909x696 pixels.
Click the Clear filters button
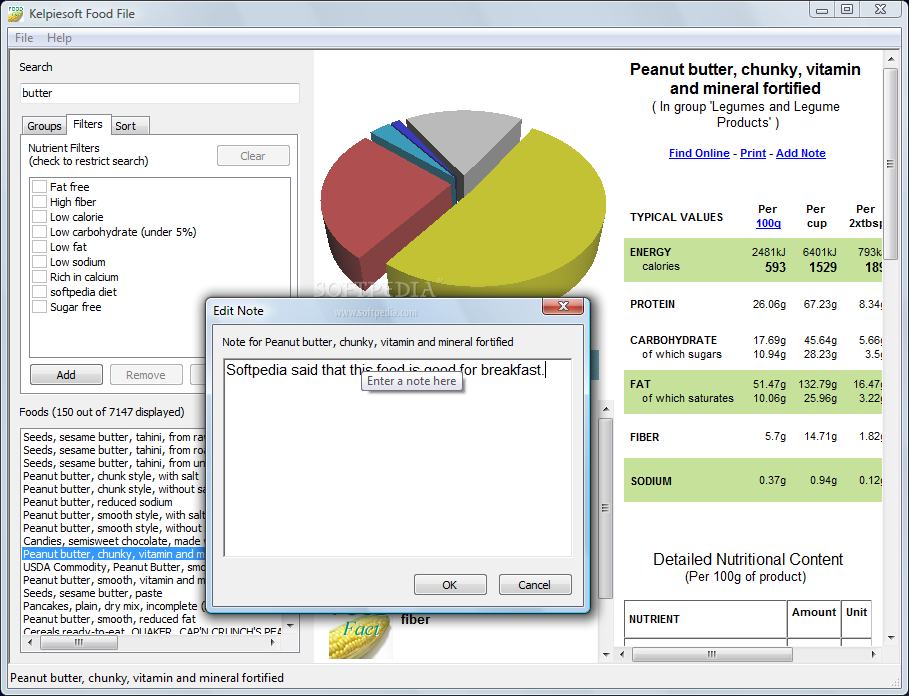pos(253,156)
